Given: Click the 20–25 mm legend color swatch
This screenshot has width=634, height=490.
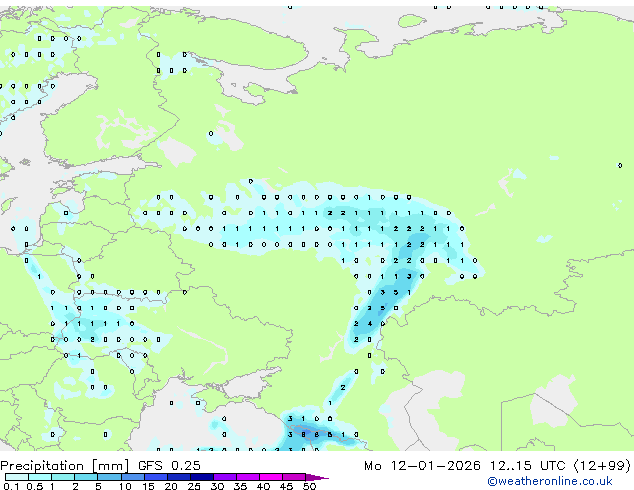Looking at the screenshot, I should click(179, 477).
